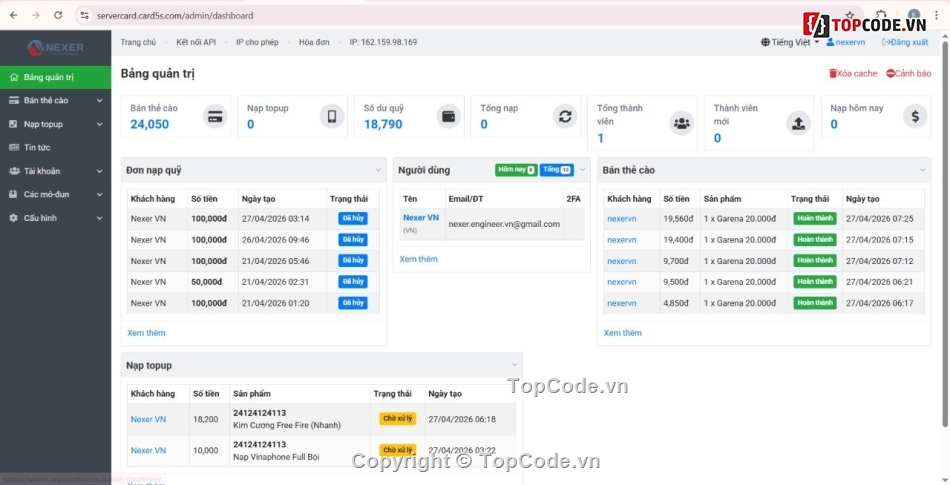
Task: Click Đã hủy badge for 50,000đ order
Action: [x=353, y=282]
